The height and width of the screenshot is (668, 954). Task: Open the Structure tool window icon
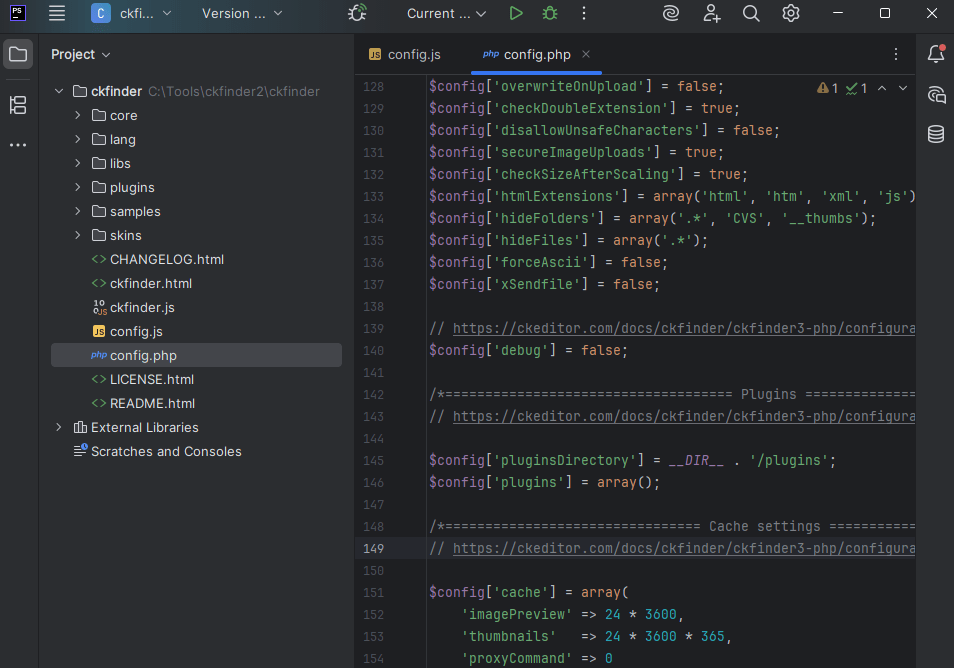tap(18, 105)
